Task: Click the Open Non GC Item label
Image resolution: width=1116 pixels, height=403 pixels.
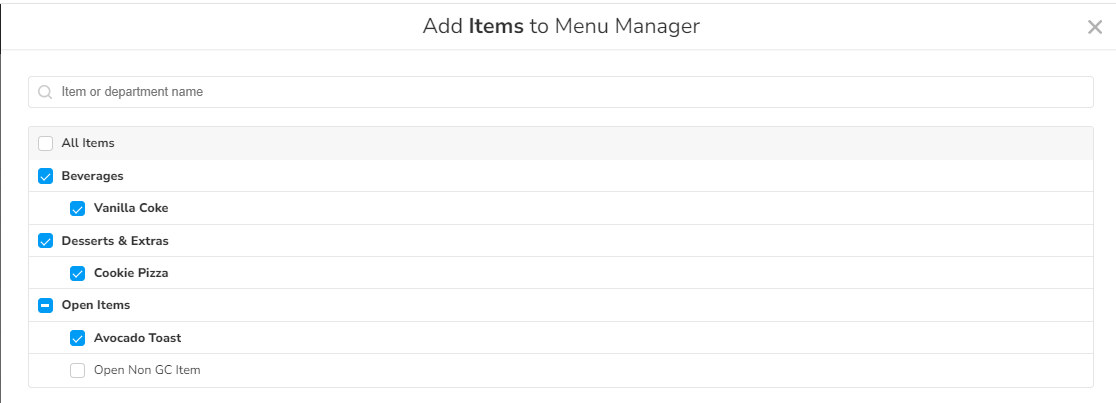Action: click(147, 370)
